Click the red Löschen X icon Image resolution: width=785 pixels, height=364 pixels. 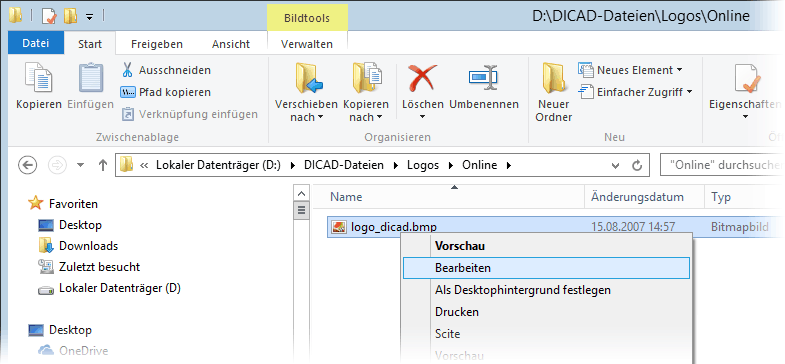click(423, 79)
